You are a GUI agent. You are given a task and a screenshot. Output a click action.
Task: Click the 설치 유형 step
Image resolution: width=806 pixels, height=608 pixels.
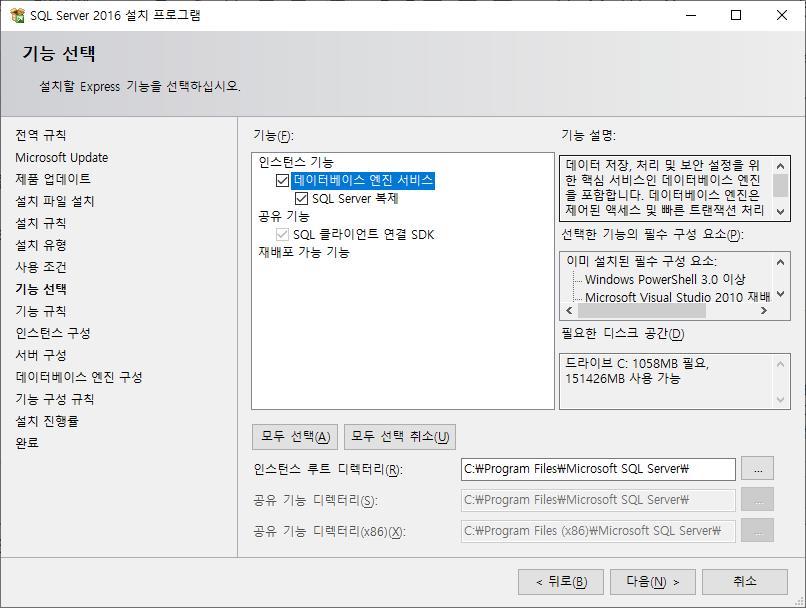[x=41, y=245]
